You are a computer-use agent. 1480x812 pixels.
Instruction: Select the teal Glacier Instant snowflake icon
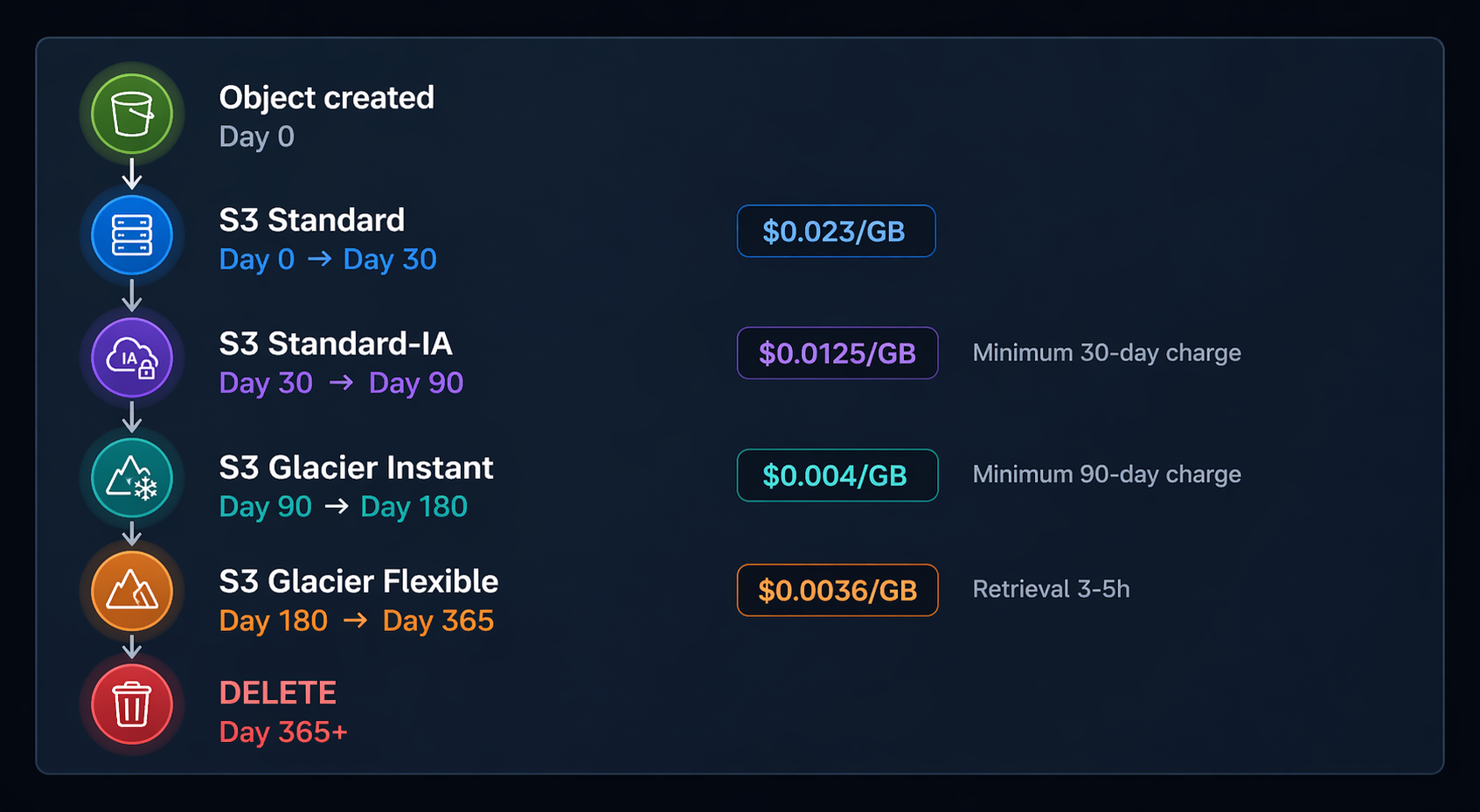[132, 479]
